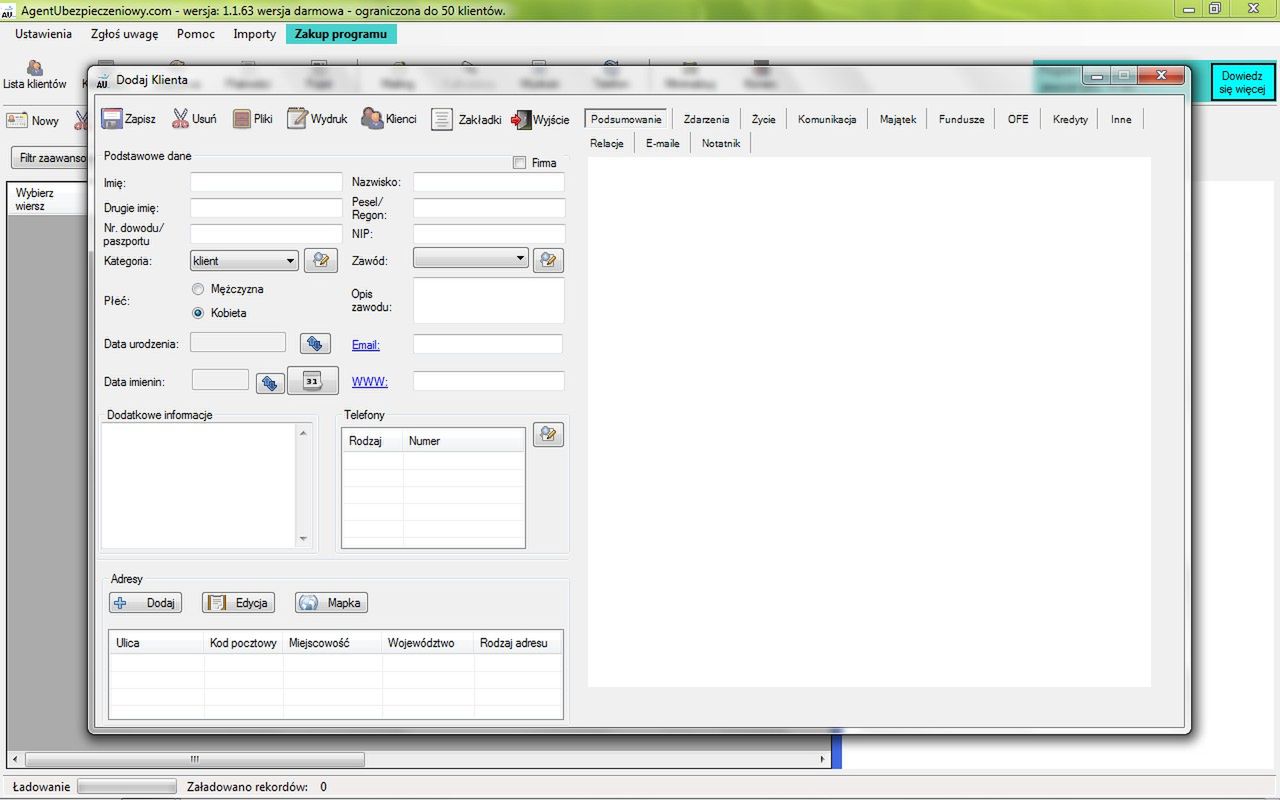1280x800 pixels.
Task: Click the Data urodzenia picker icon
Action: (315, 344)
